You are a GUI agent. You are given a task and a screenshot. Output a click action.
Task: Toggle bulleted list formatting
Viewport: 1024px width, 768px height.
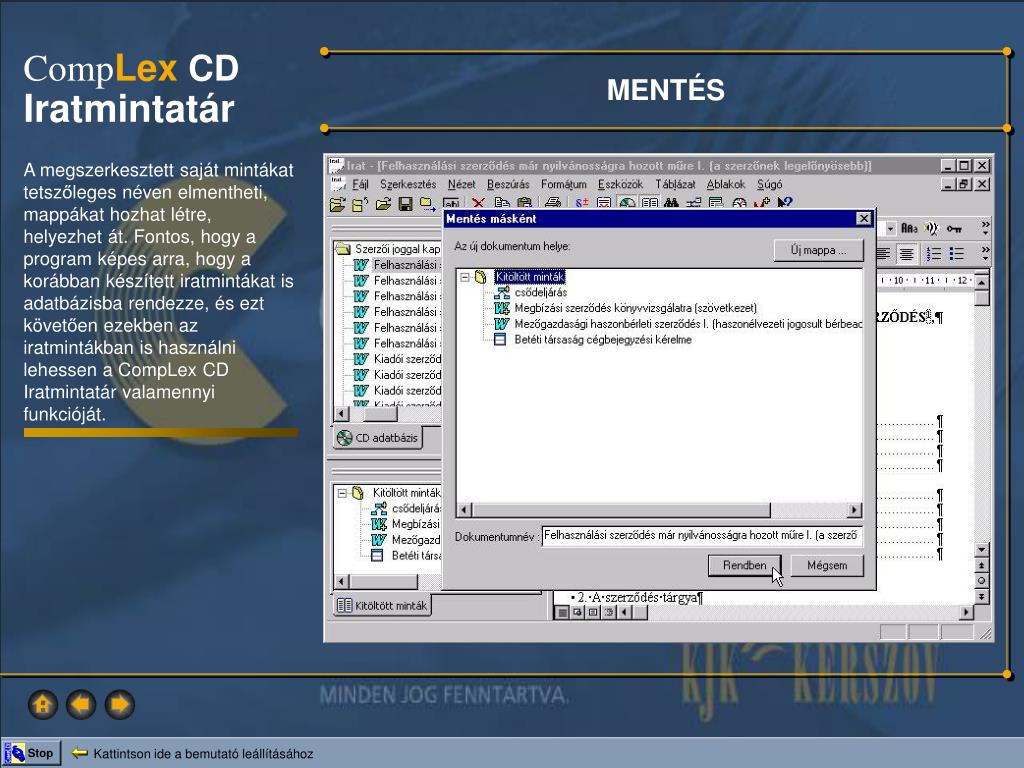click(x=957, y=253)
